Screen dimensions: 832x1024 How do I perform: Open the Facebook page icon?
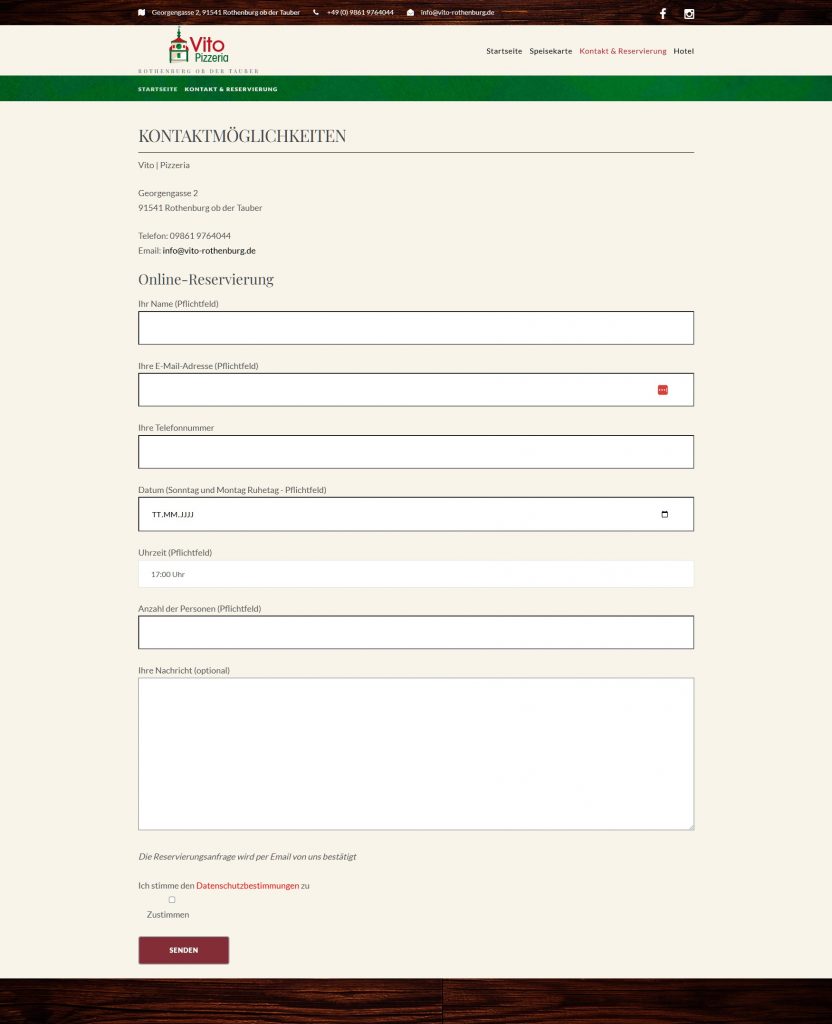(x=662, y=14)
